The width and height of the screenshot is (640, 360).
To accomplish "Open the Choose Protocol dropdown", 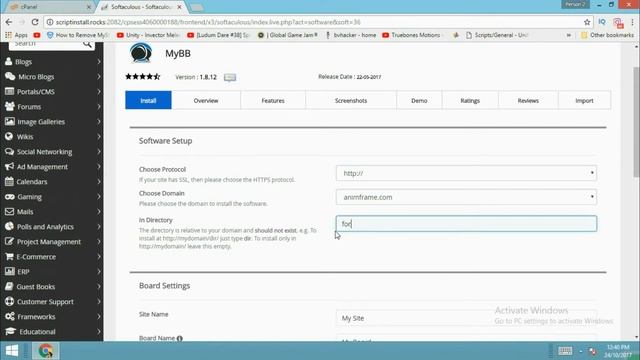I will [x=466, y=173].
